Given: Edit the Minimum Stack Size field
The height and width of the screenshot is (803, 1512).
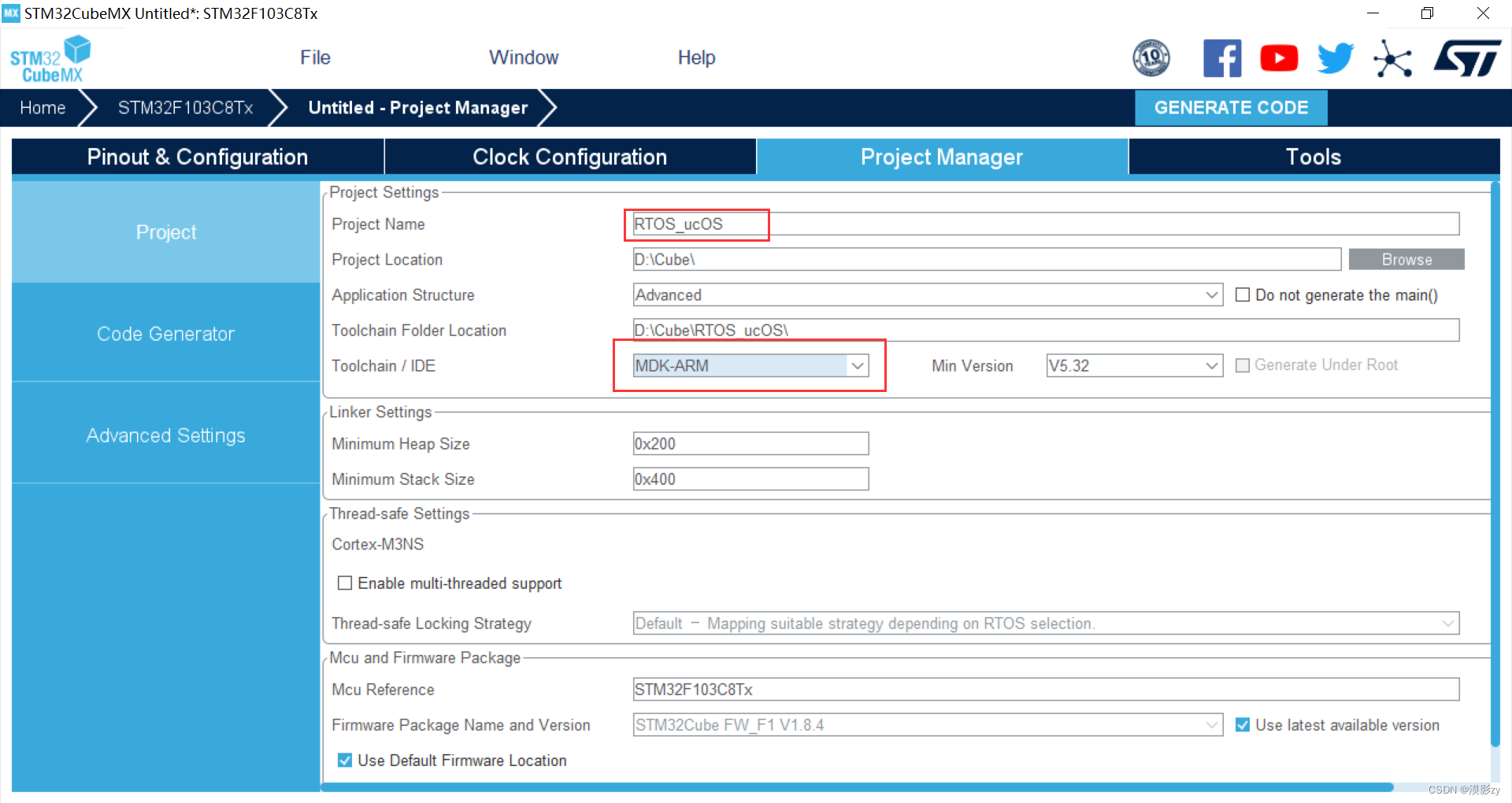Looking at the screenshot, I should (750, 479).
